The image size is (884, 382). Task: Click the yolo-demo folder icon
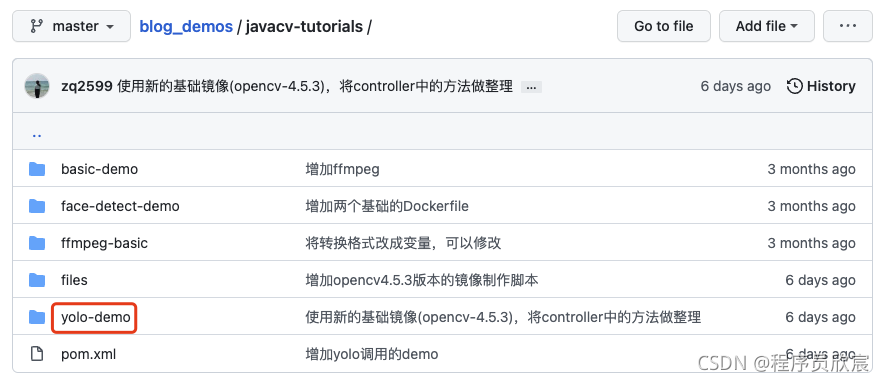pos(37,317)
